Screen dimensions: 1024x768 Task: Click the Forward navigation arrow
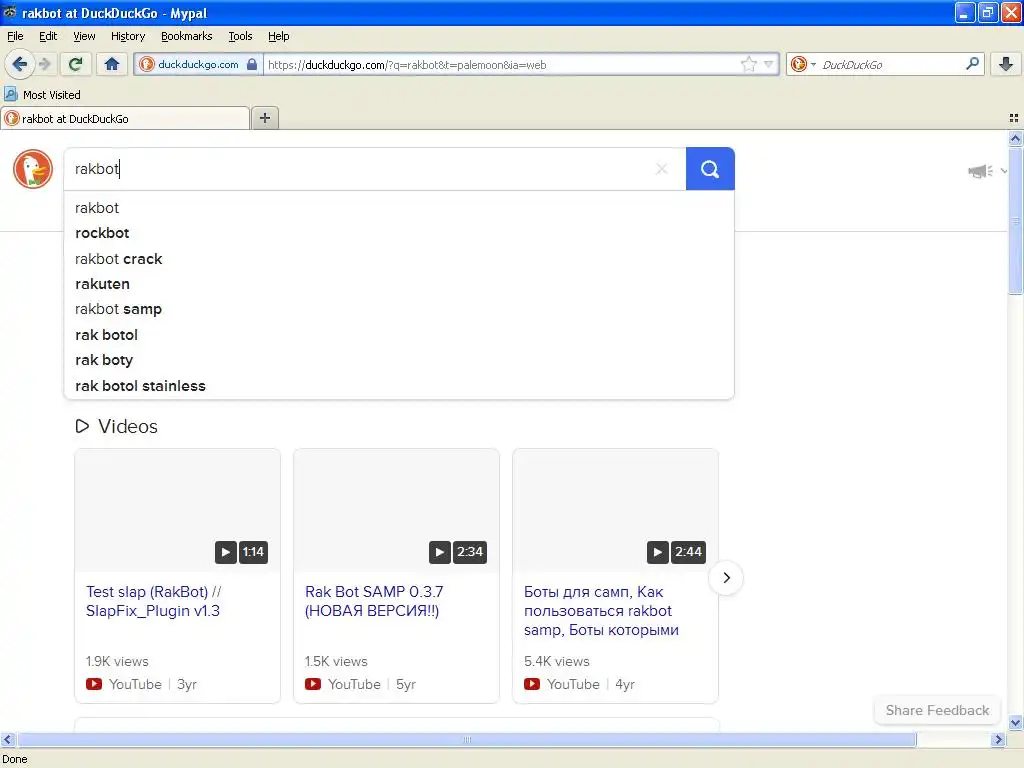44,64
